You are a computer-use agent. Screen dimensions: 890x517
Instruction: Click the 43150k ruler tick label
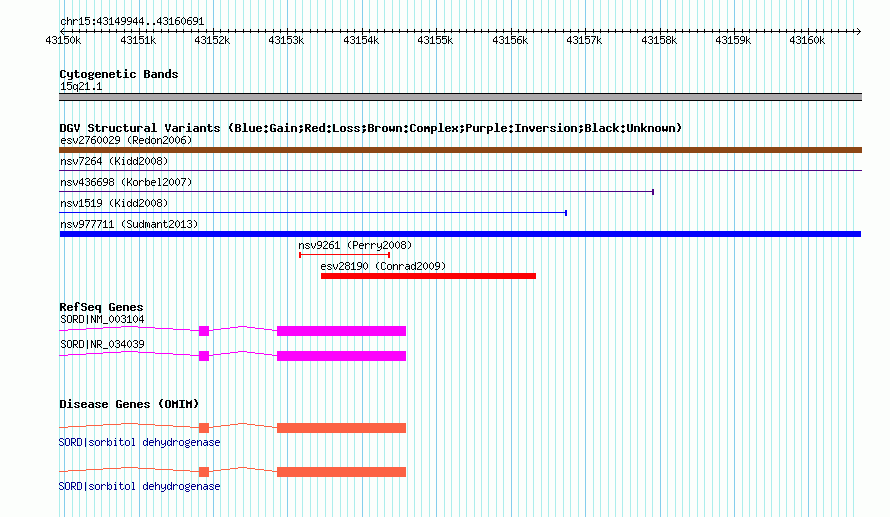(x=63, y=40)
